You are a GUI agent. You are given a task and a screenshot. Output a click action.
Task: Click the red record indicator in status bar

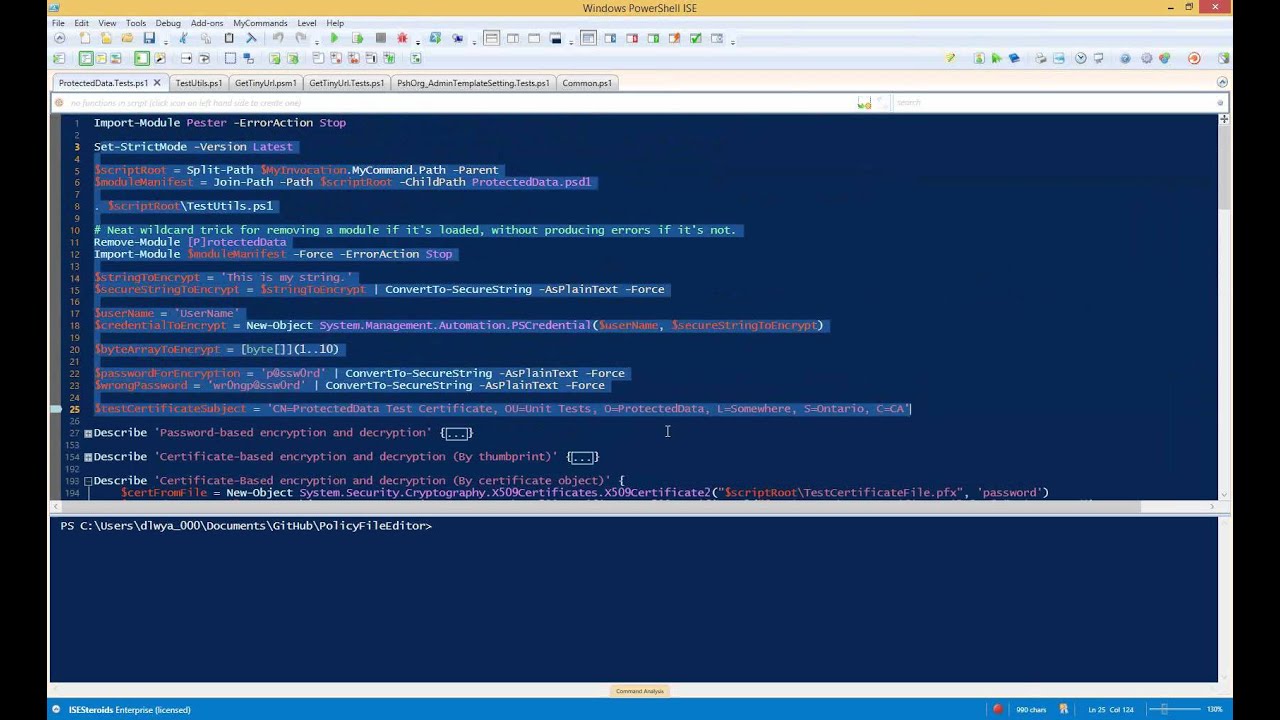tap(997, 709)
